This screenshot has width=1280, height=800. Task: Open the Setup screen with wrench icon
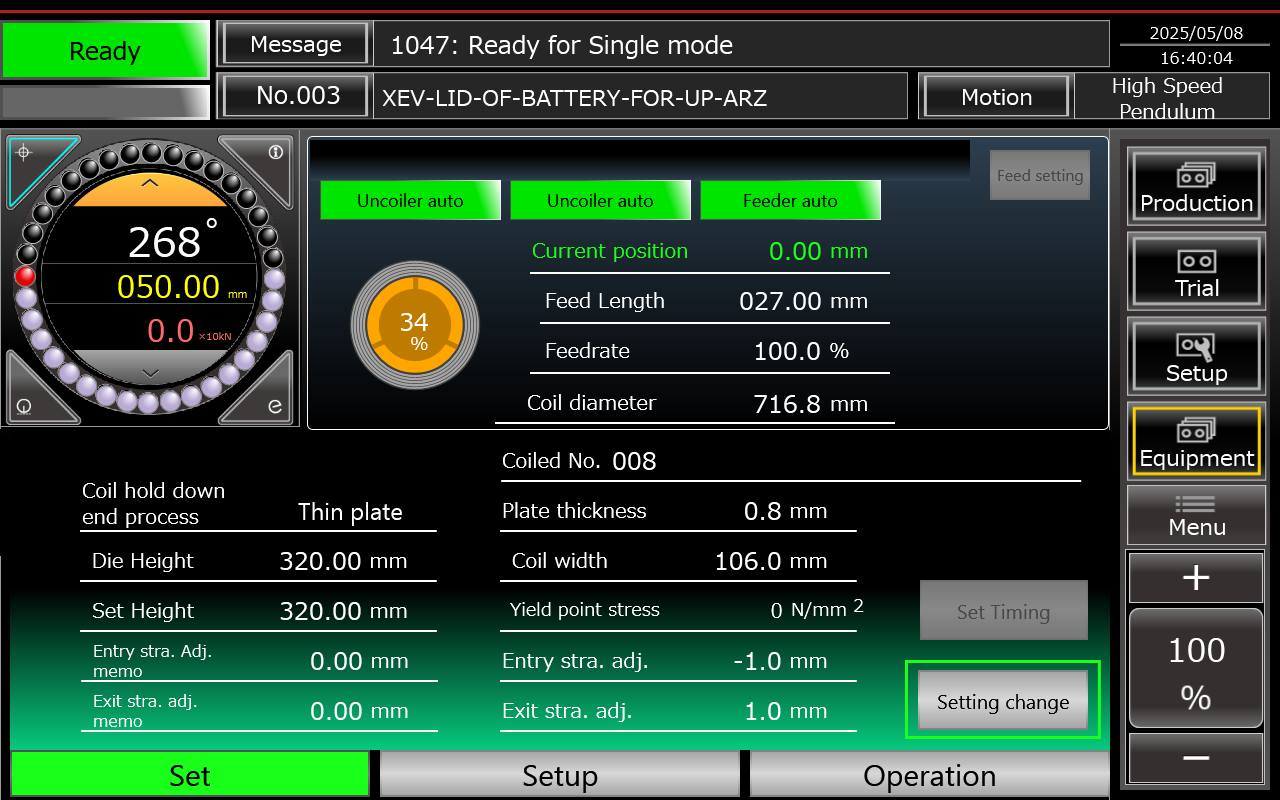[1196, 356]
